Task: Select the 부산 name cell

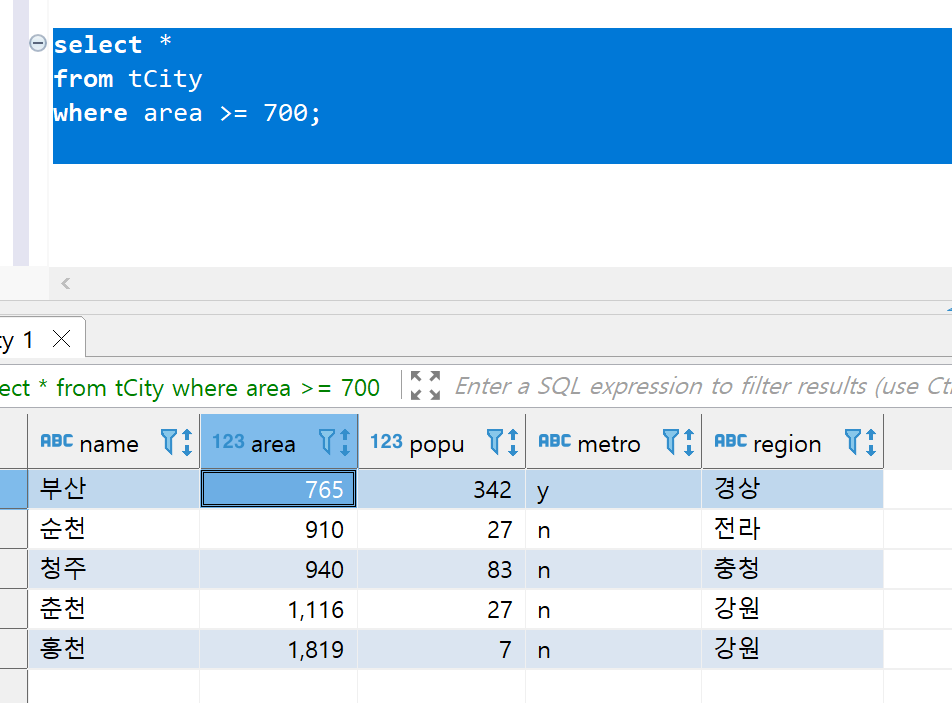Action: coord(114,489)
